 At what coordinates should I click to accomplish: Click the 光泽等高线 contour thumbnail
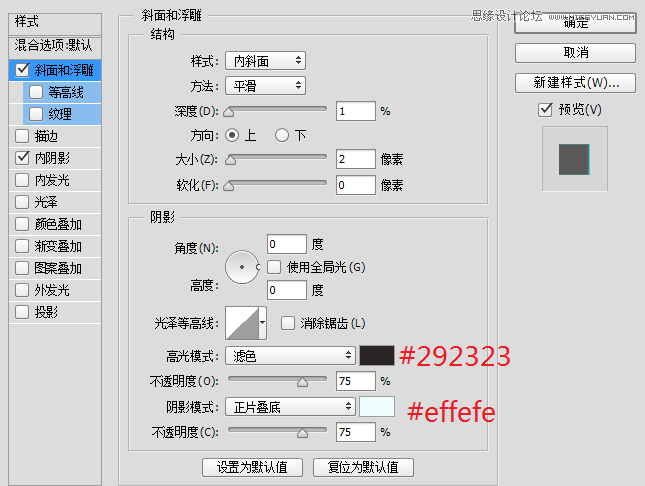[x=242, y=323]
